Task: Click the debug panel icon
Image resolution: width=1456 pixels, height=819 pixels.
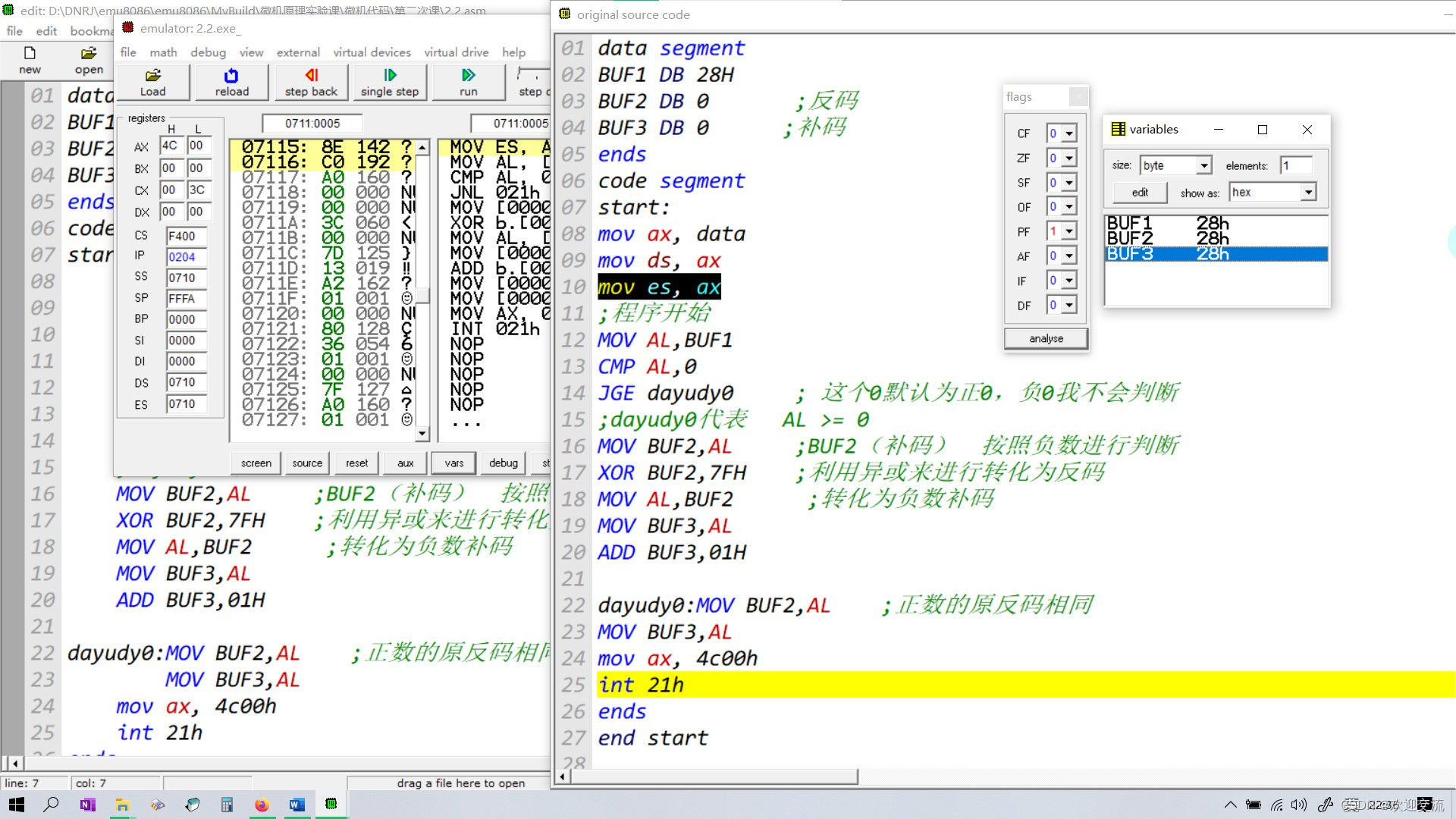Action: click(x=503, y=462)
